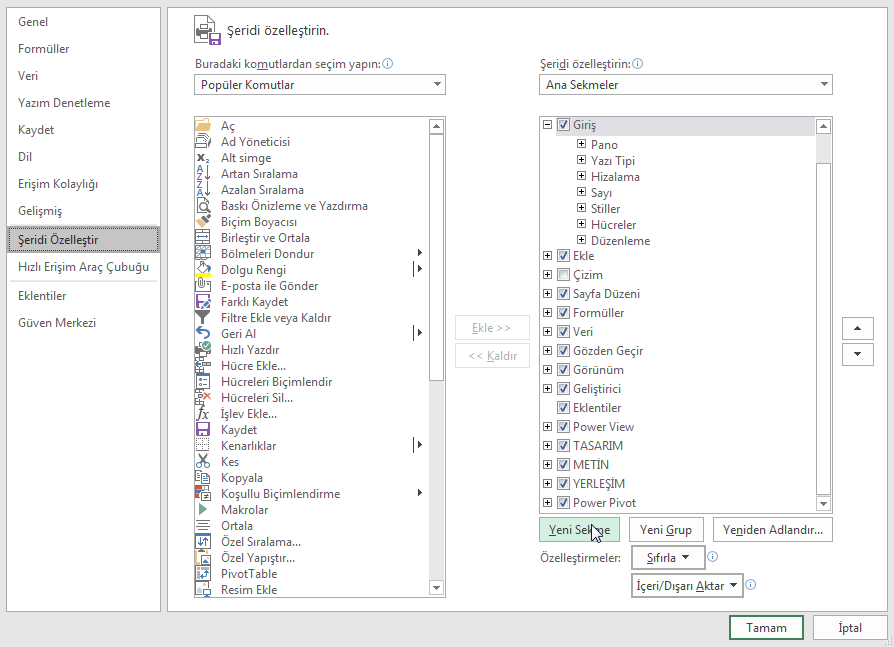Click the Yeniden Adlandır button
Image resolution: width=894 pixels, height=647 pixels.
pyautogui.click(x=773, y=530)
